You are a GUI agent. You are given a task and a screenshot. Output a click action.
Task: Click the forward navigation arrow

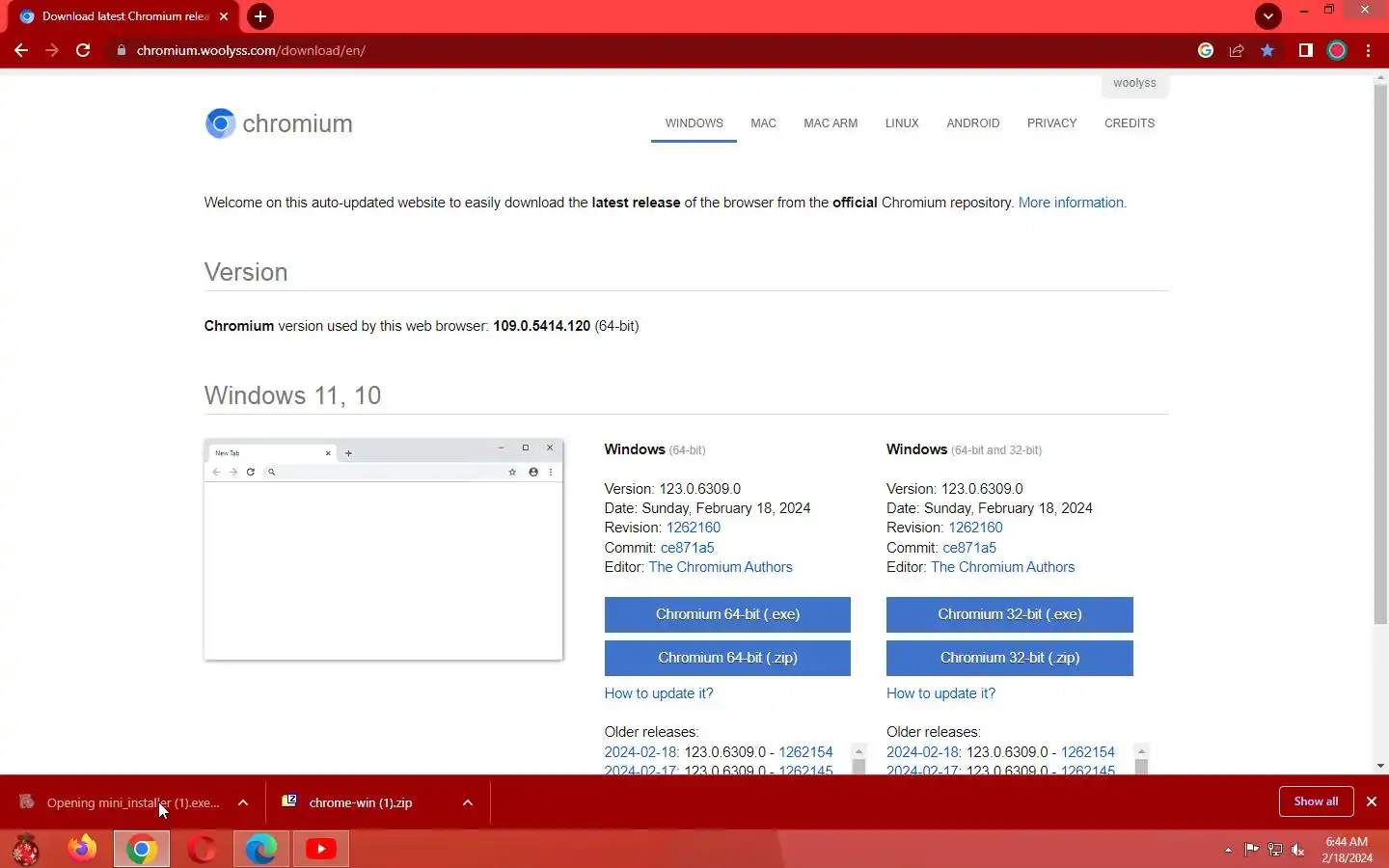coord(52,50)
